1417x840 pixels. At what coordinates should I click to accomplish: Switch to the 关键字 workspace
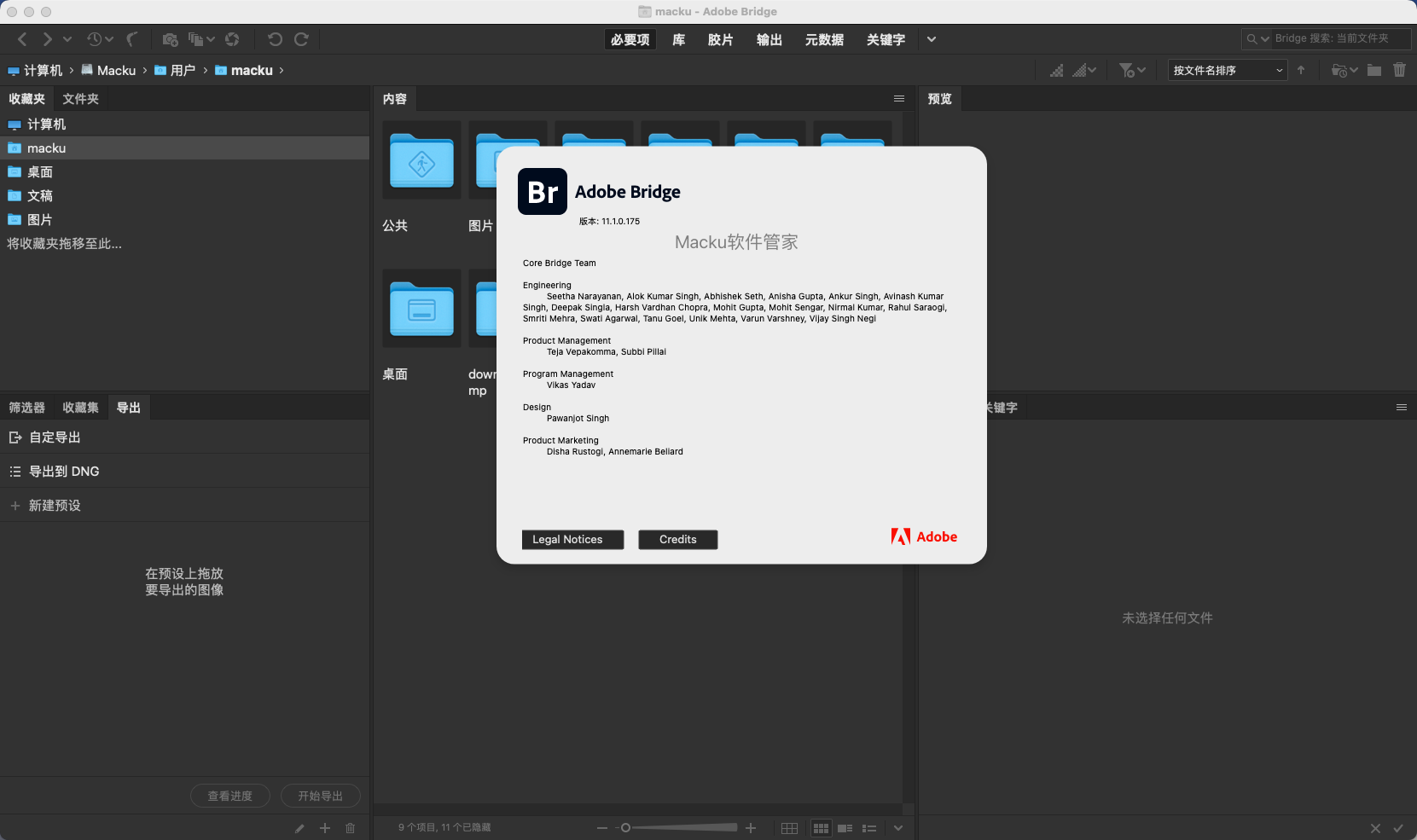pyautogui.click(x=886, y=39)
